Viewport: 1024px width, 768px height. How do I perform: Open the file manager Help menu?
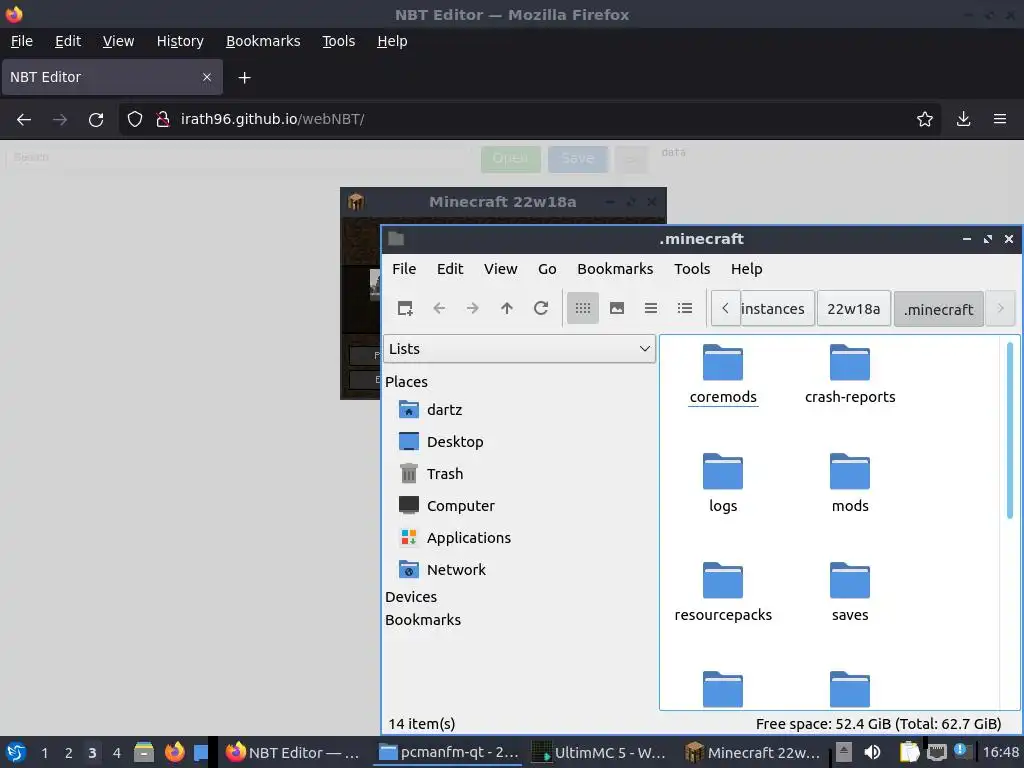click(746, 269)
